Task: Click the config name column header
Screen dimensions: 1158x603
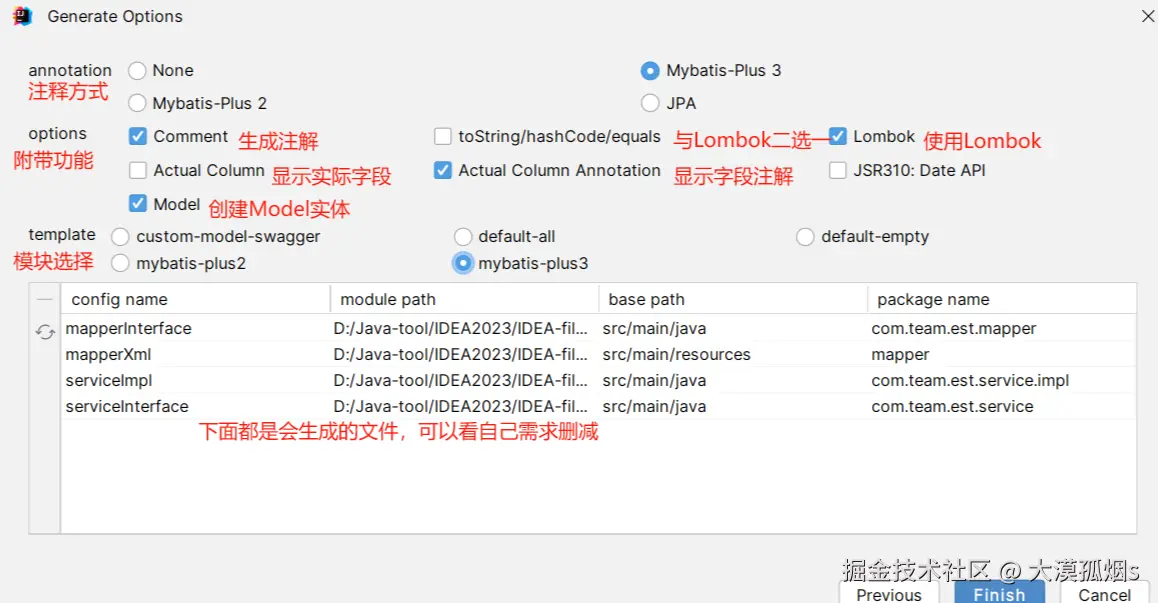Action: pos(196,299)
